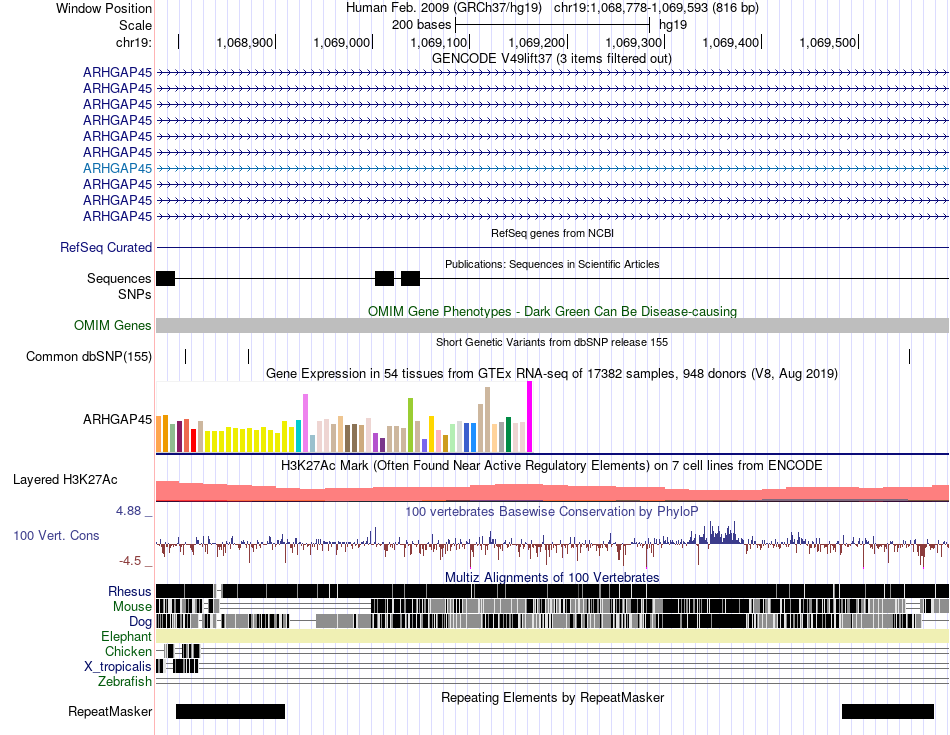Select the light blue ARHGAP45 transcript label
This screenshot has width=950, height=735.
pyautogui.click(x=118, y=168)
